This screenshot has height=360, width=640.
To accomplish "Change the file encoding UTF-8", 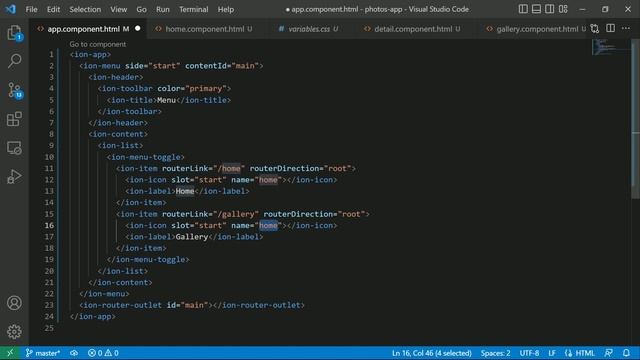I will (x=529, y=353).
